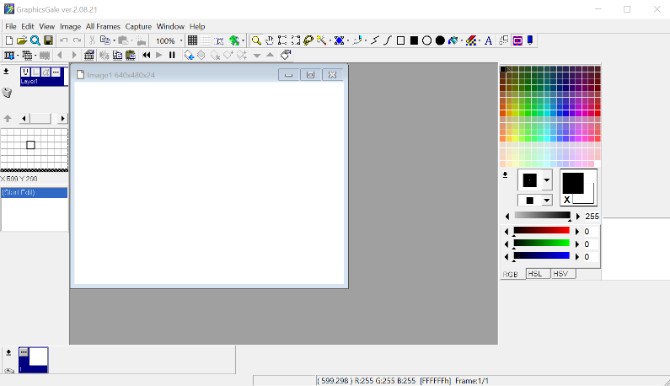Screen dimensions: 670x386
Task: Open dropdown arrow beside the fill bucket
Action: click(x=461, y=41)
